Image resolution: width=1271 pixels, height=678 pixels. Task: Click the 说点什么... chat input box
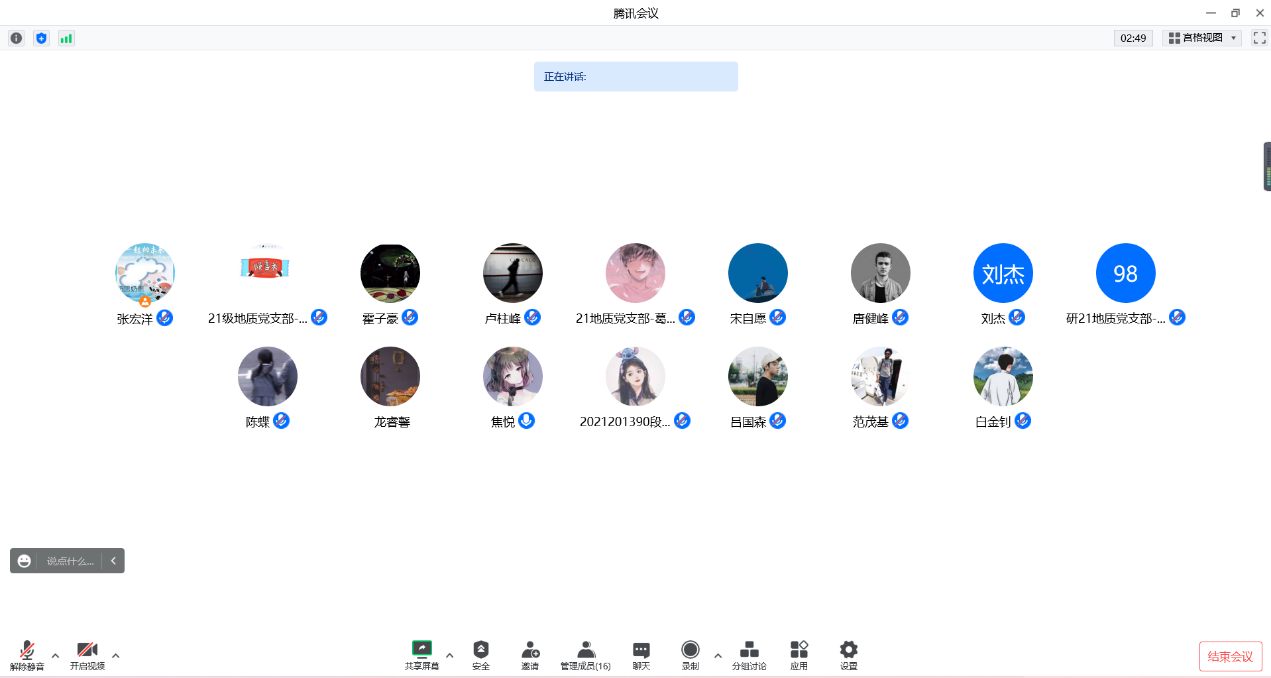coord(70,561)
